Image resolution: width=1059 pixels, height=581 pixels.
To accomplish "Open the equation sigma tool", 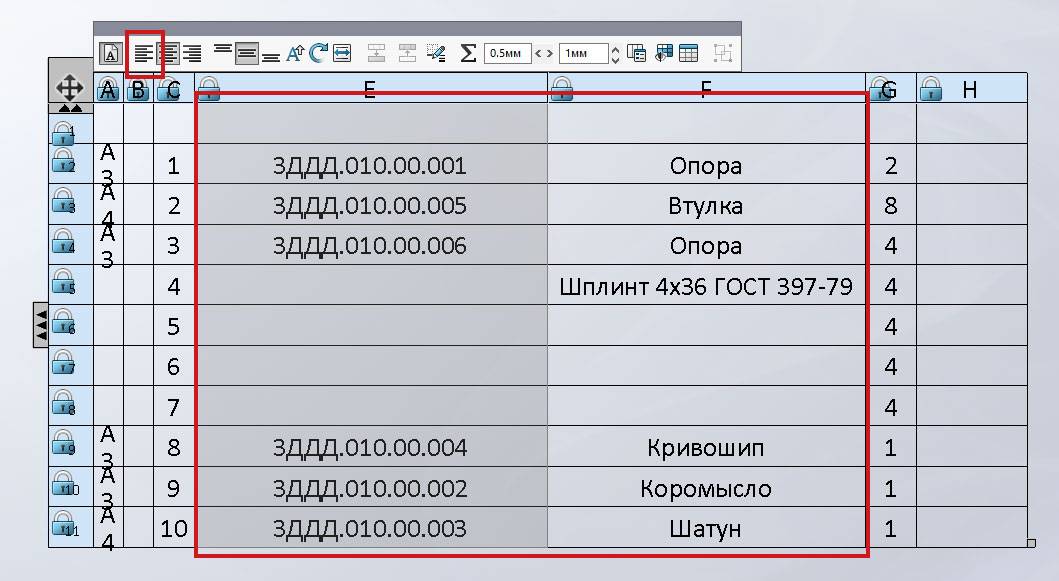I will [x=467, y=53].
